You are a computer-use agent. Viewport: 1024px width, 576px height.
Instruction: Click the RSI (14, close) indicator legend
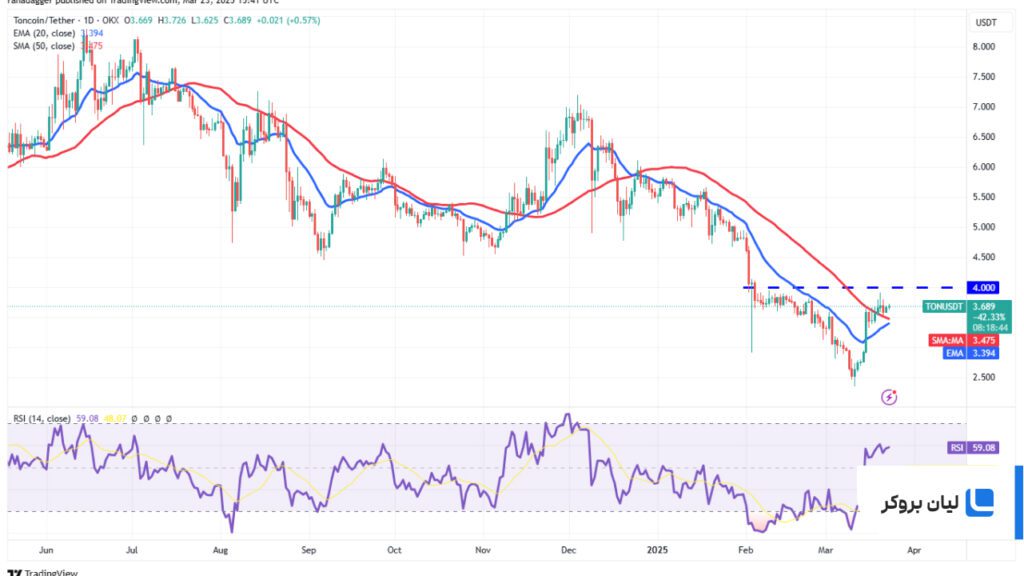(42, 419)
